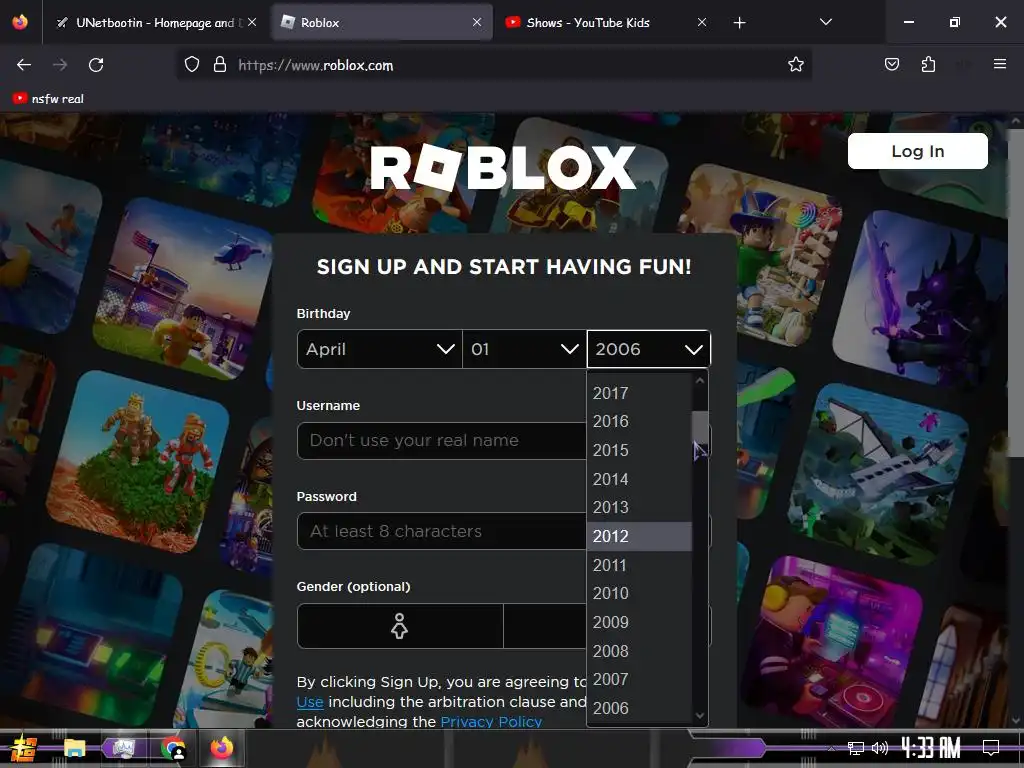The height and width of the screenshot is (768, 1024).
Task: Open a new tab with the plus icon
Action: point(739,23)
